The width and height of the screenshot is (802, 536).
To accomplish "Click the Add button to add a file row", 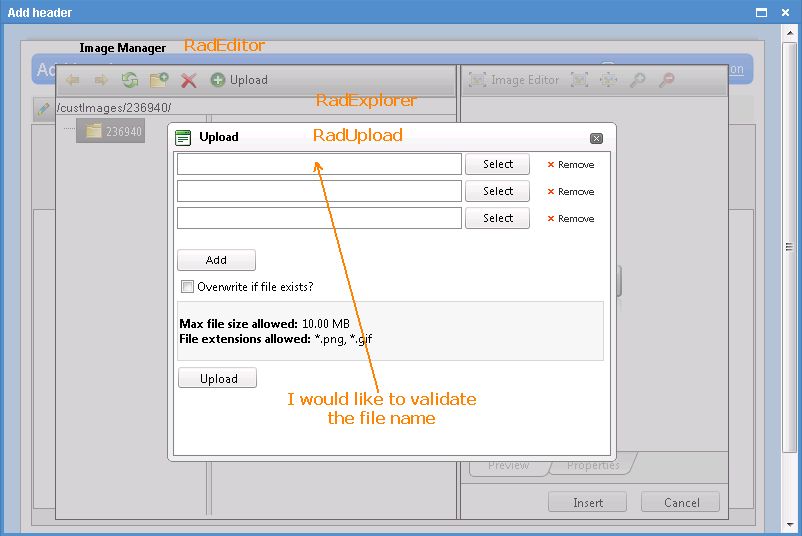I will [216, 260].
